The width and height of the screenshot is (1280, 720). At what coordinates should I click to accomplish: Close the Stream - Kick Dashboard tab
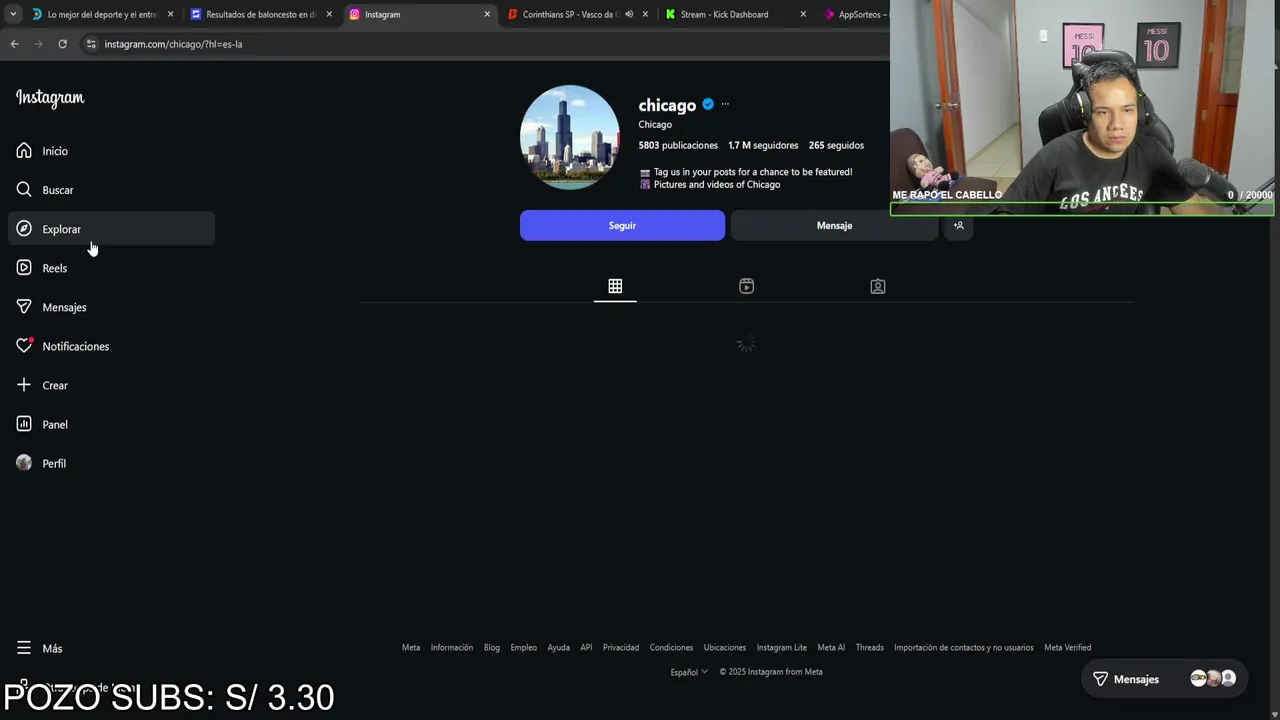tap(803, 14)
